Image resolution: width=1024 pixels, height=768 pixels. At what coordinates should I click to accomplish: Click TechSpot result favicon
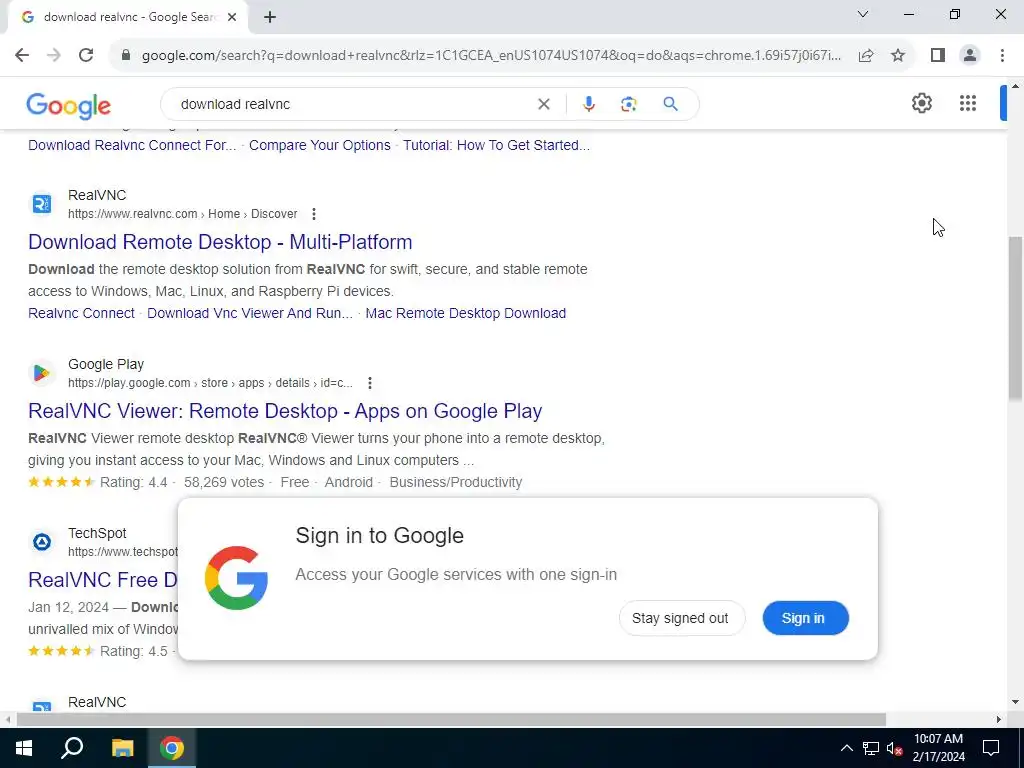click(42, 542)
